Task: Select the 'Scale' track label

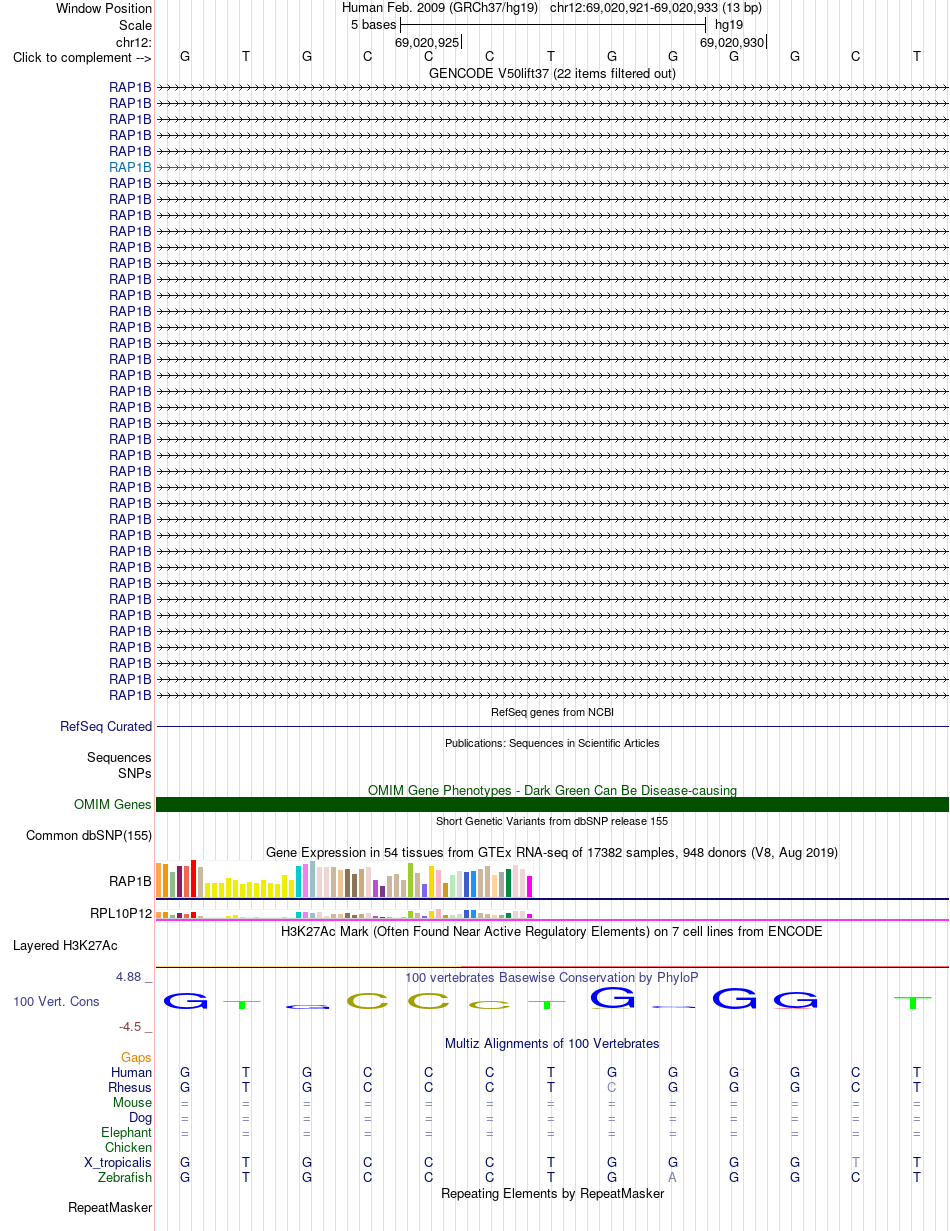Action: pos(135,25)
